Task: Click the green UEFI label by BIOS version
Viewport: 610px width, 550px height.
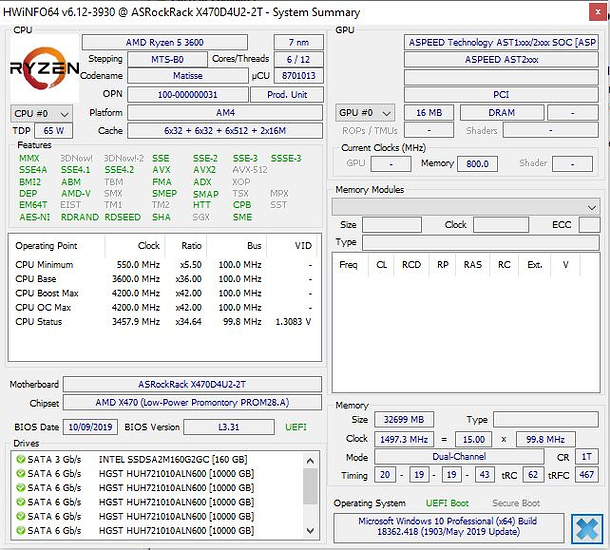Action: pyautogui.click(x=296, y=427)
